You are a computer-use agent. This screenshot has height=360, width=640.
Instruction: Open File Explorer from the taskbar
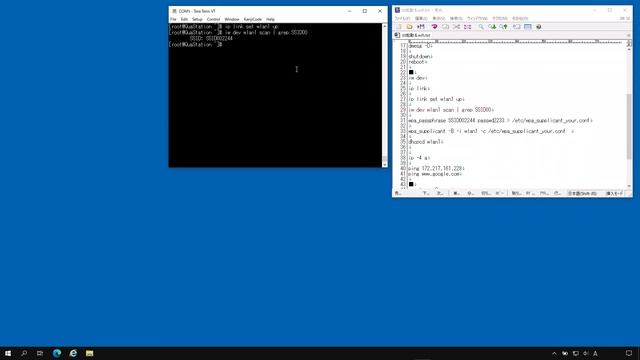89,353
